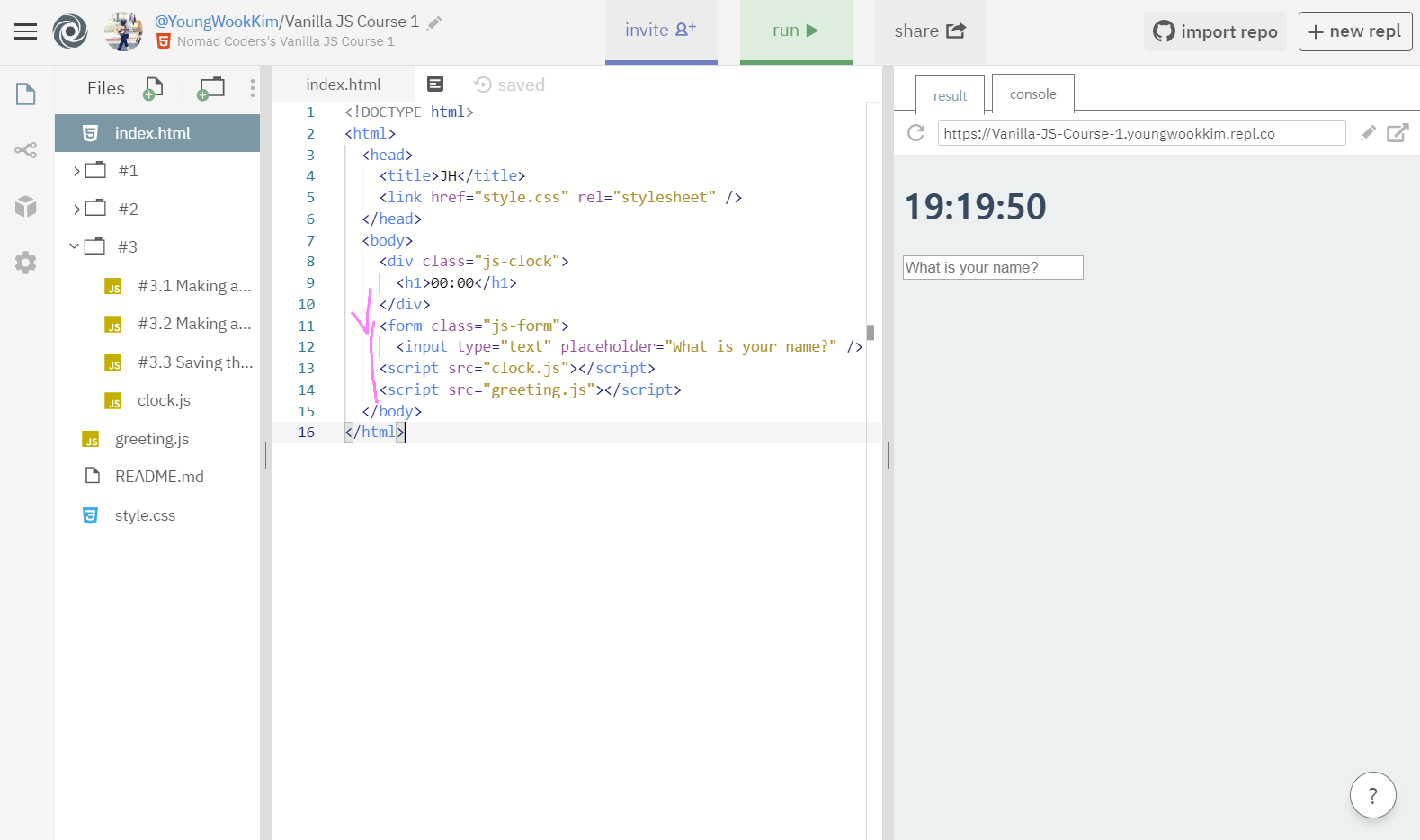
Task: Select index.html in the file tree
Action: 157,133
